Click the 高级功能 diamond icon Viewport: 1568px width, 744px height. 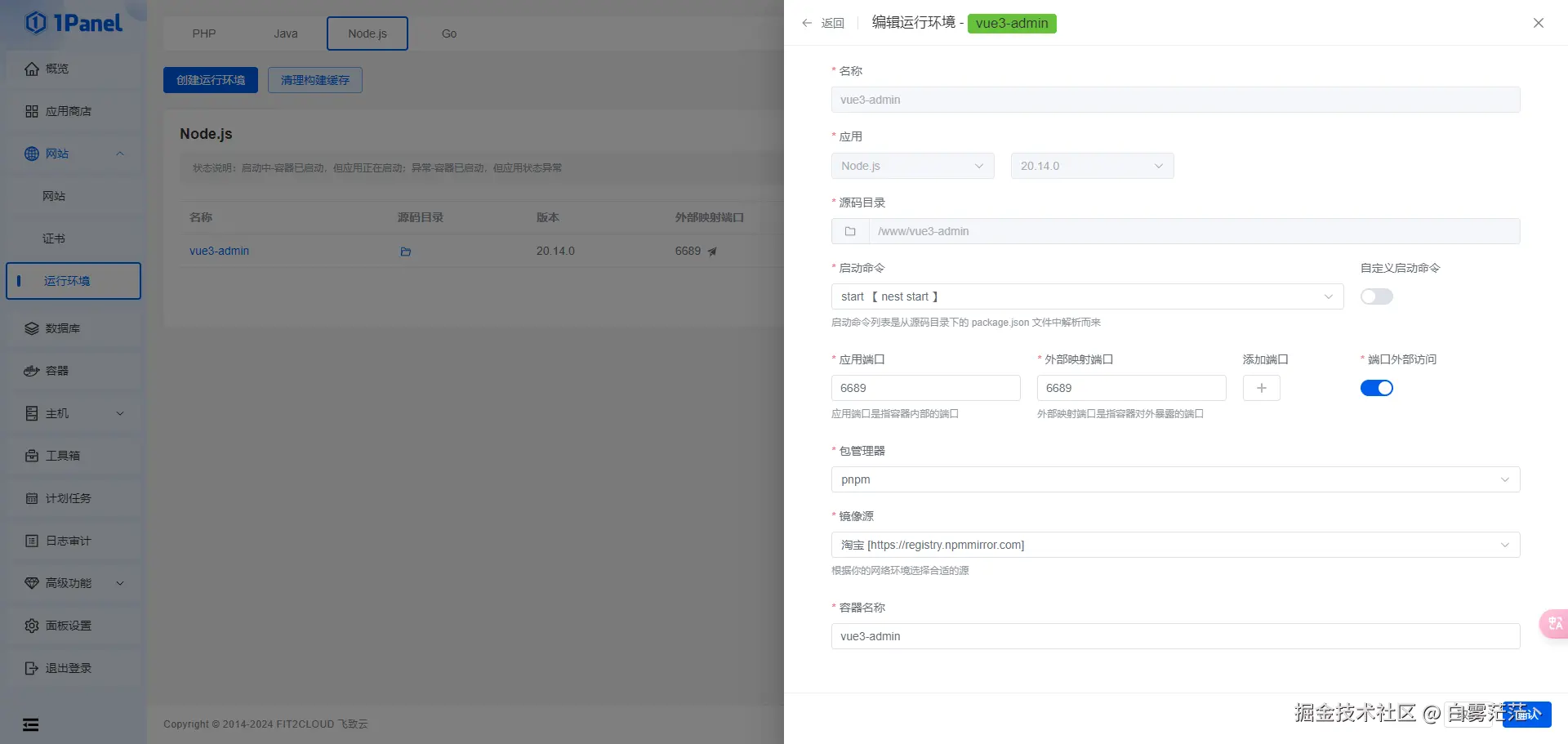click(32, 583)
